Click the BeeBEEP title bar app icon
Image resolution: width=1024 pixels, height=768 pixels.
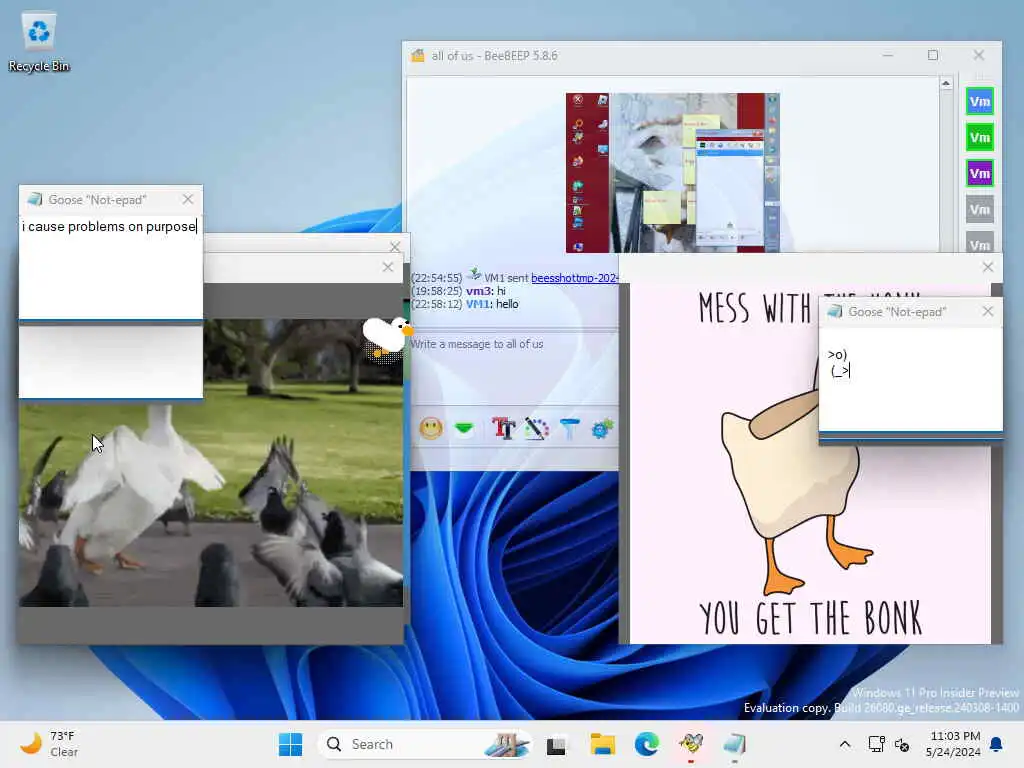click(x=418, y=56)
